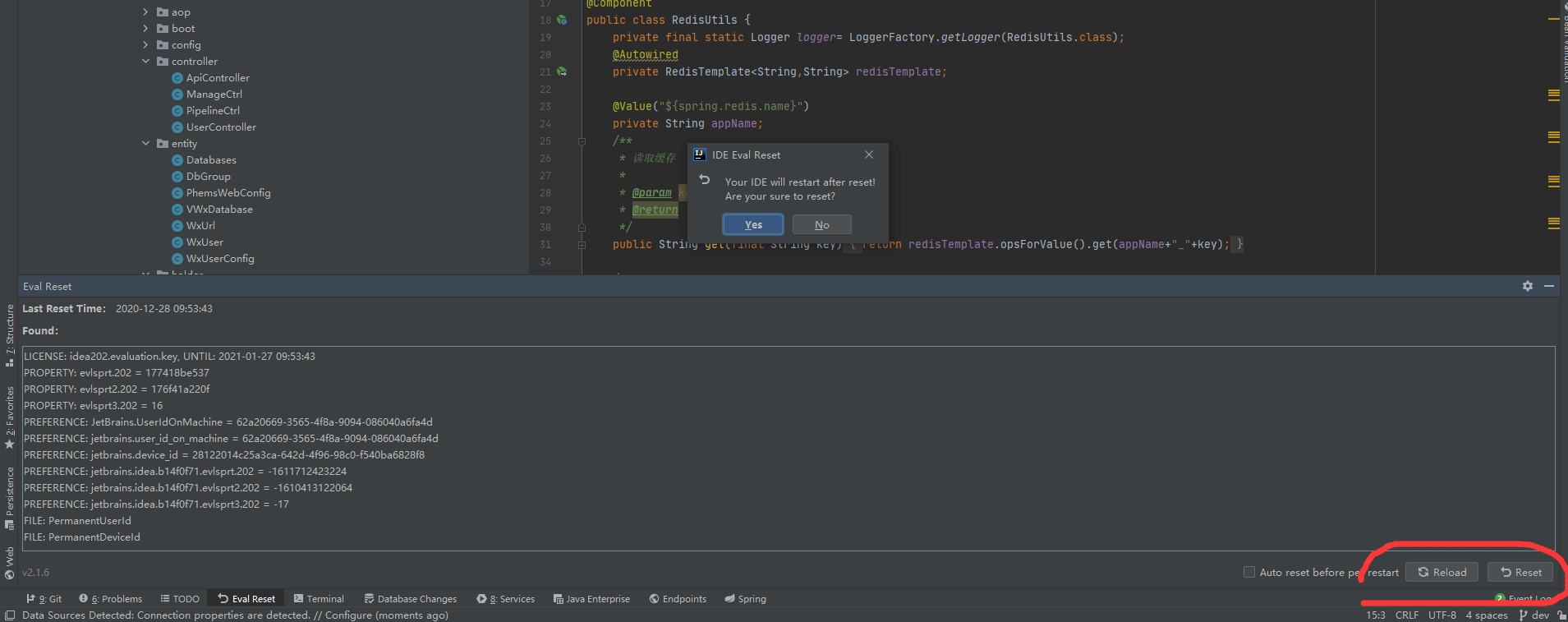The image size is (1568, 622).
Task: Expand the folded get method at line 31
Action: point(582,245)
